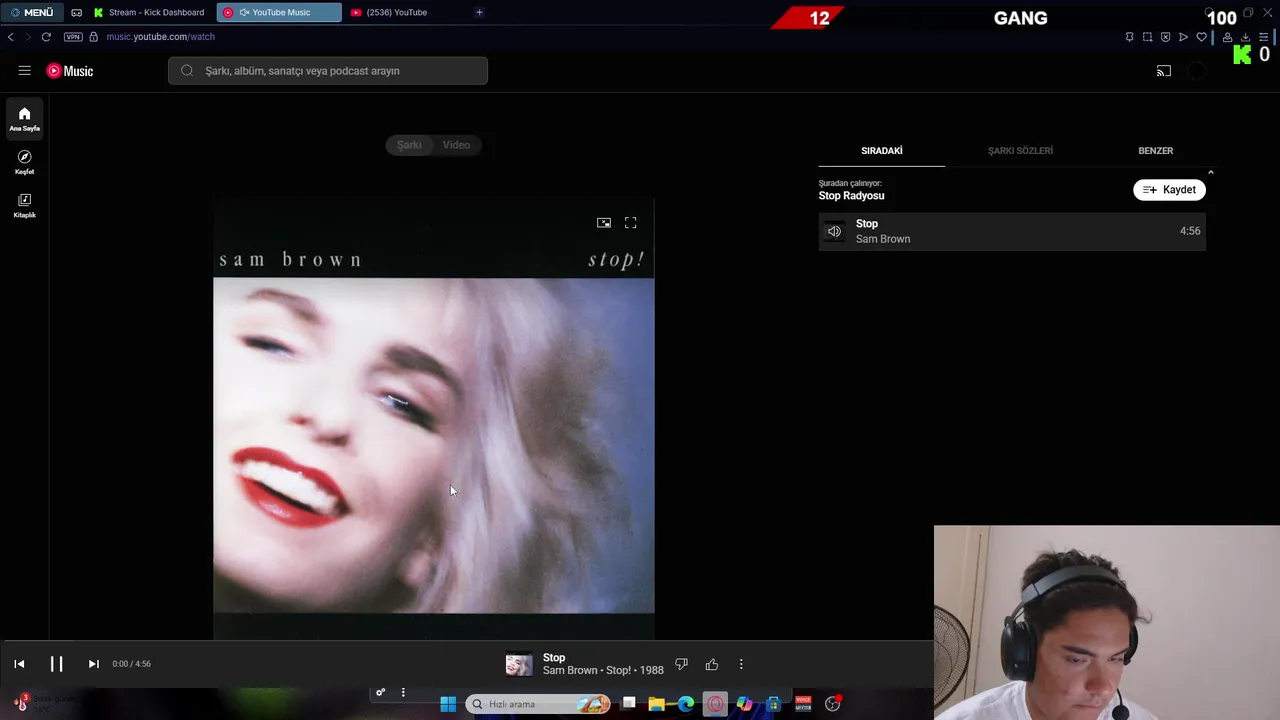Screen dimensions: 1280x720
Task: Open Sam Brown artist link in player bar
Action: click(570, 671)
